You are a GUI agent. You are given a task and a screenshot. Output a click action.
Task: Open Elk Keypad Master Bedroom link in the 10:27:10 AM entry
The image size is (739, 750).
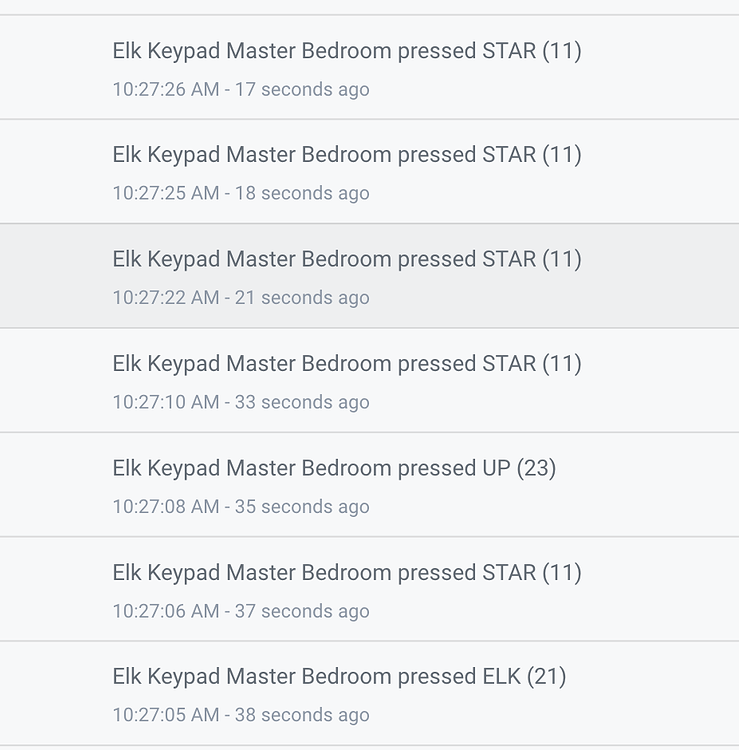click(x=251, y=364)
